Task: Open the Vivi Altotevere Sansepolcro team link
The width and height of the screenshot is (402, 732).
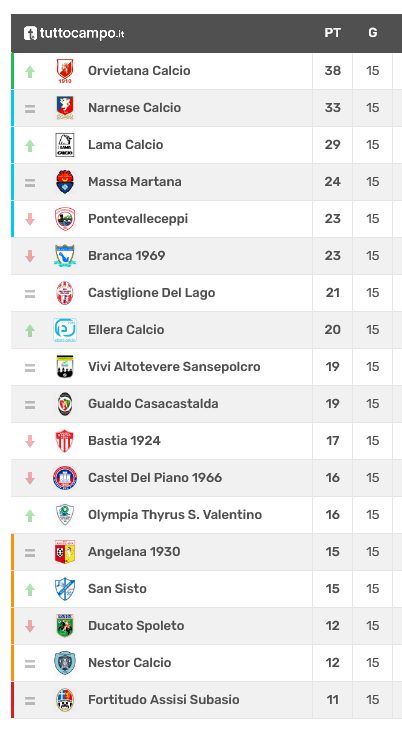Action: 174,366
